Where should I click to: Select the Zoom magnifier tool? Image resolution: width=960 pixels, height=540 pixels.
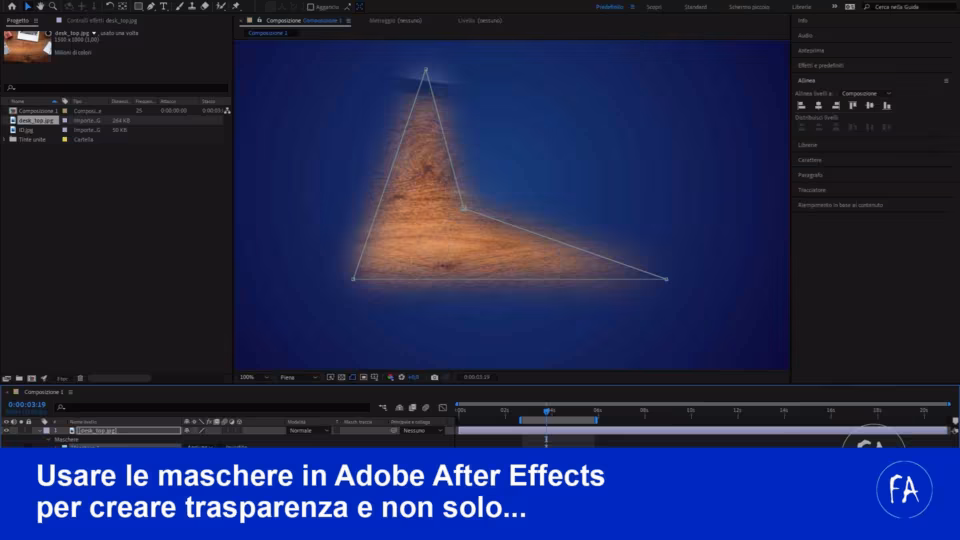pos(53,6)
